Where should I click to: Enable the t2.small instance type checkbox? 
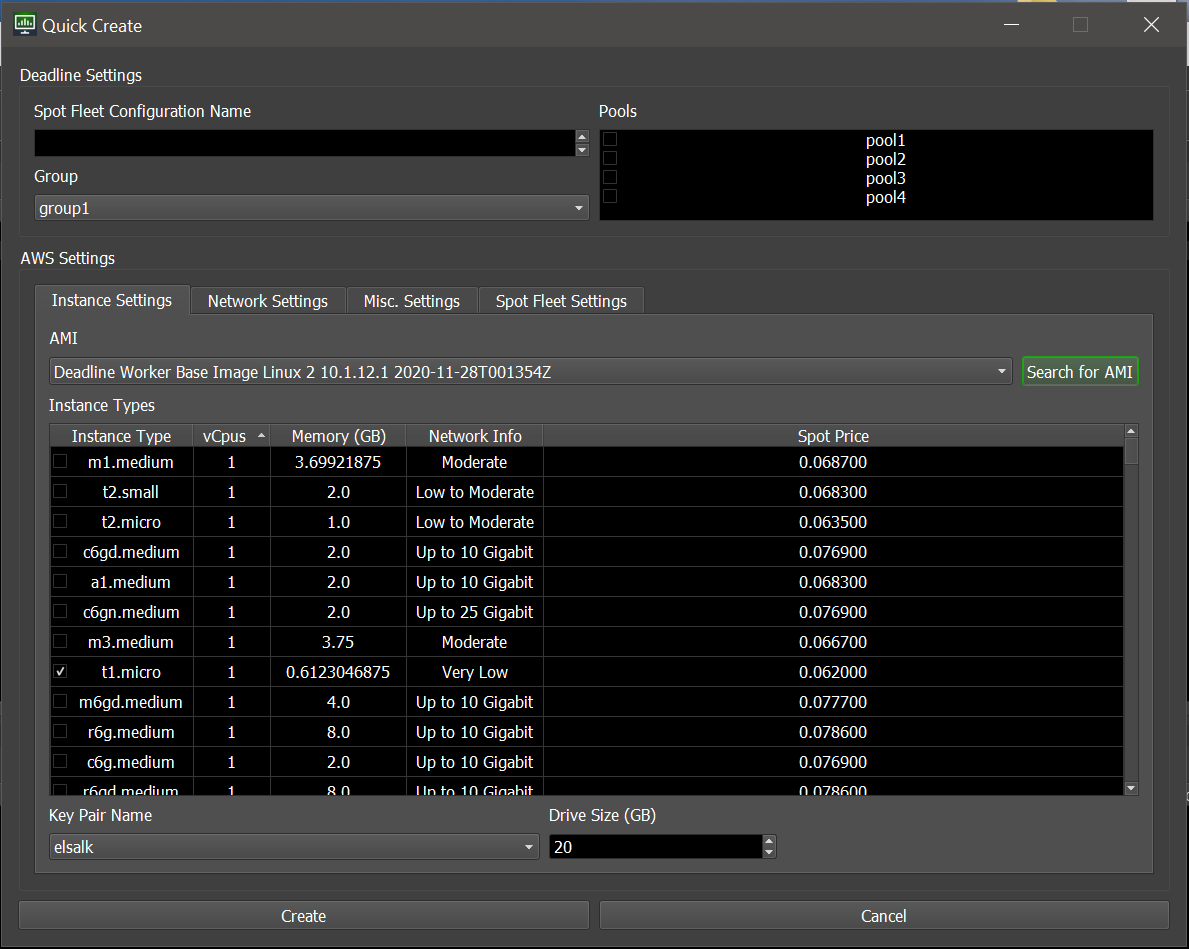61,492
